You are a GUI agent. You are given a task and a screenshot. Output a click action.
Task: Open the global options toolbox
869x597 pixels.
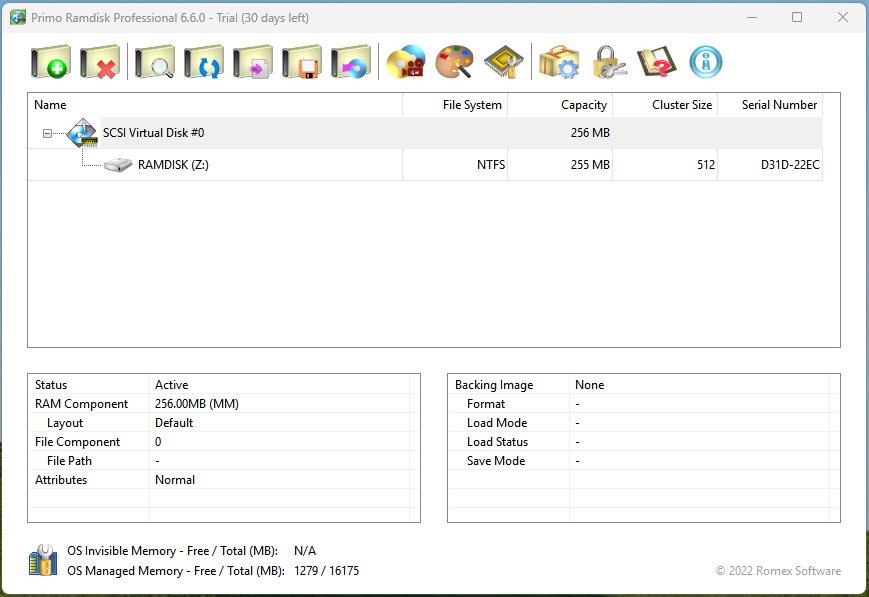559,61
